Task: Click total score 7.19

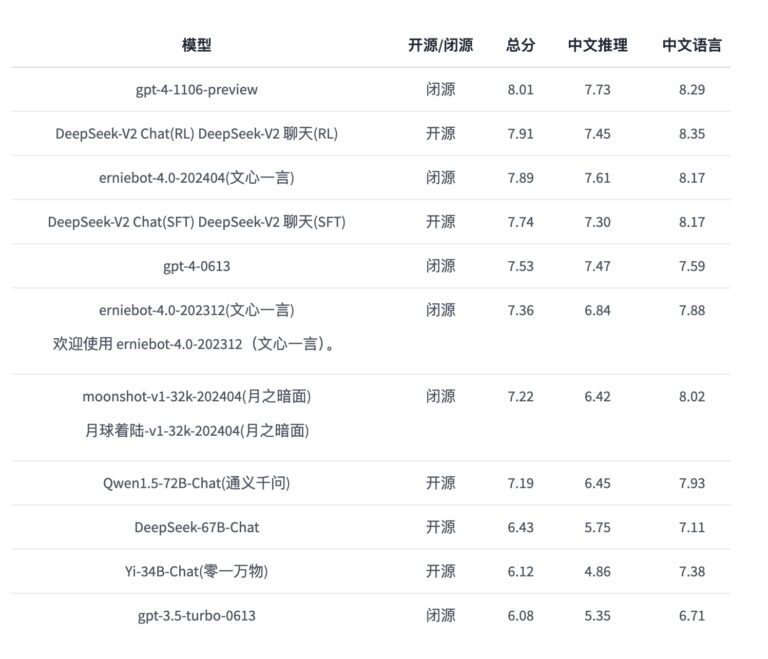Action: coord(520,483)
